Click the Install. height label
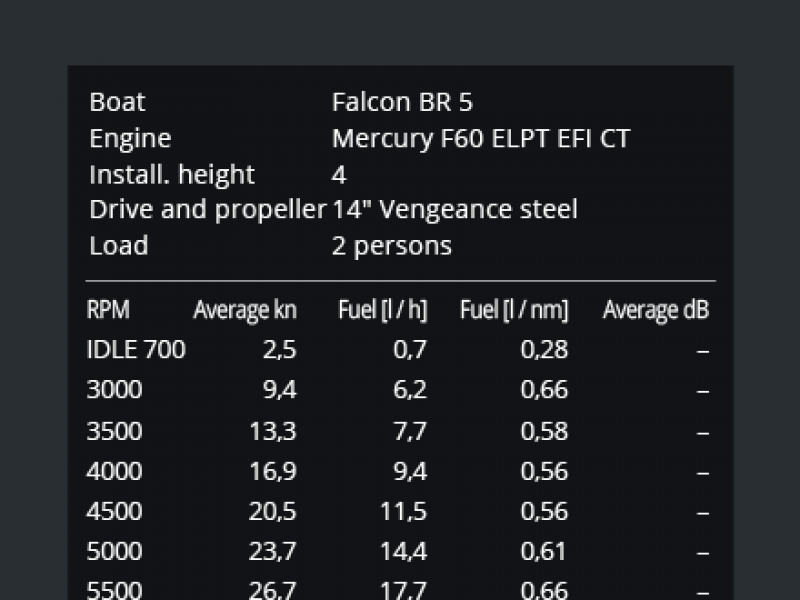The height and width of the screenshot is (600, 800). click(x=172, y=174)
